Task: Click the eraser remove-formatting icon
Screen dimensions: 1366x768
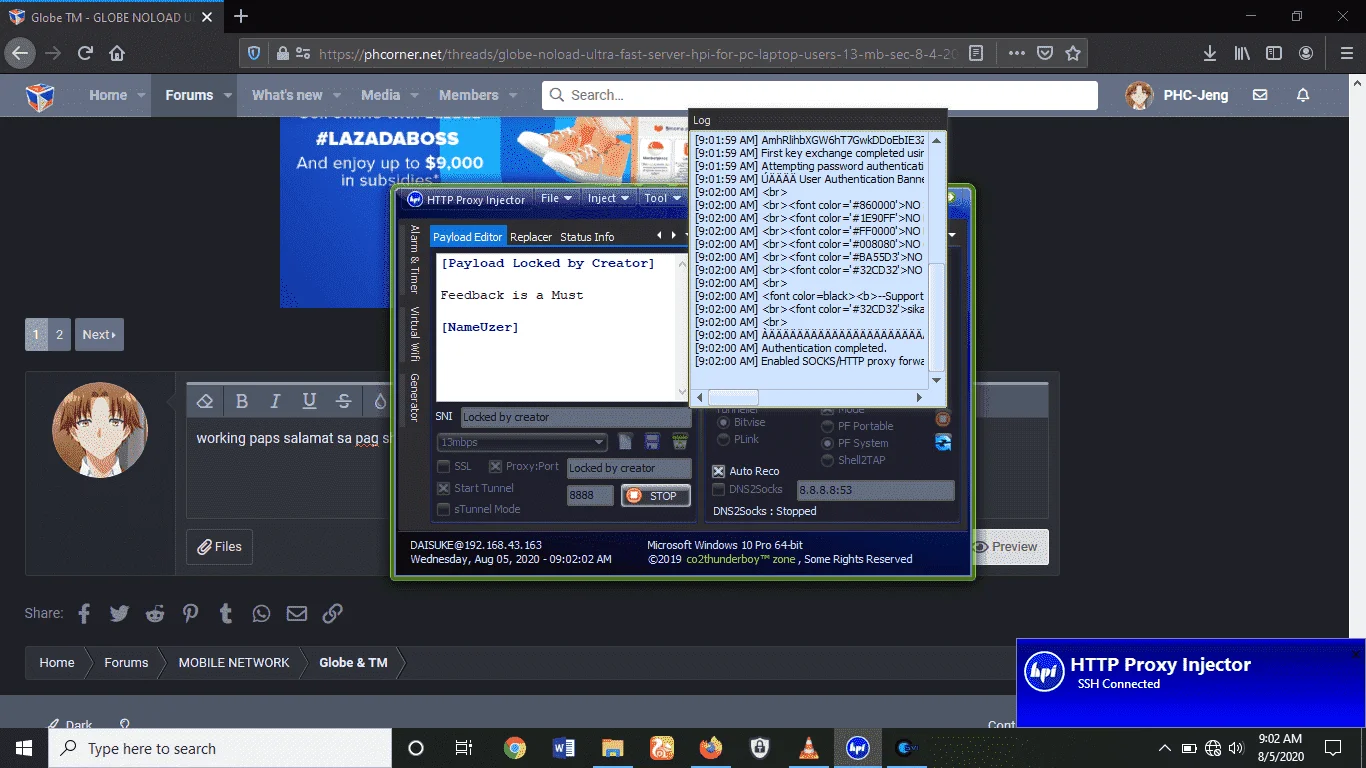Action: [205, 401]
